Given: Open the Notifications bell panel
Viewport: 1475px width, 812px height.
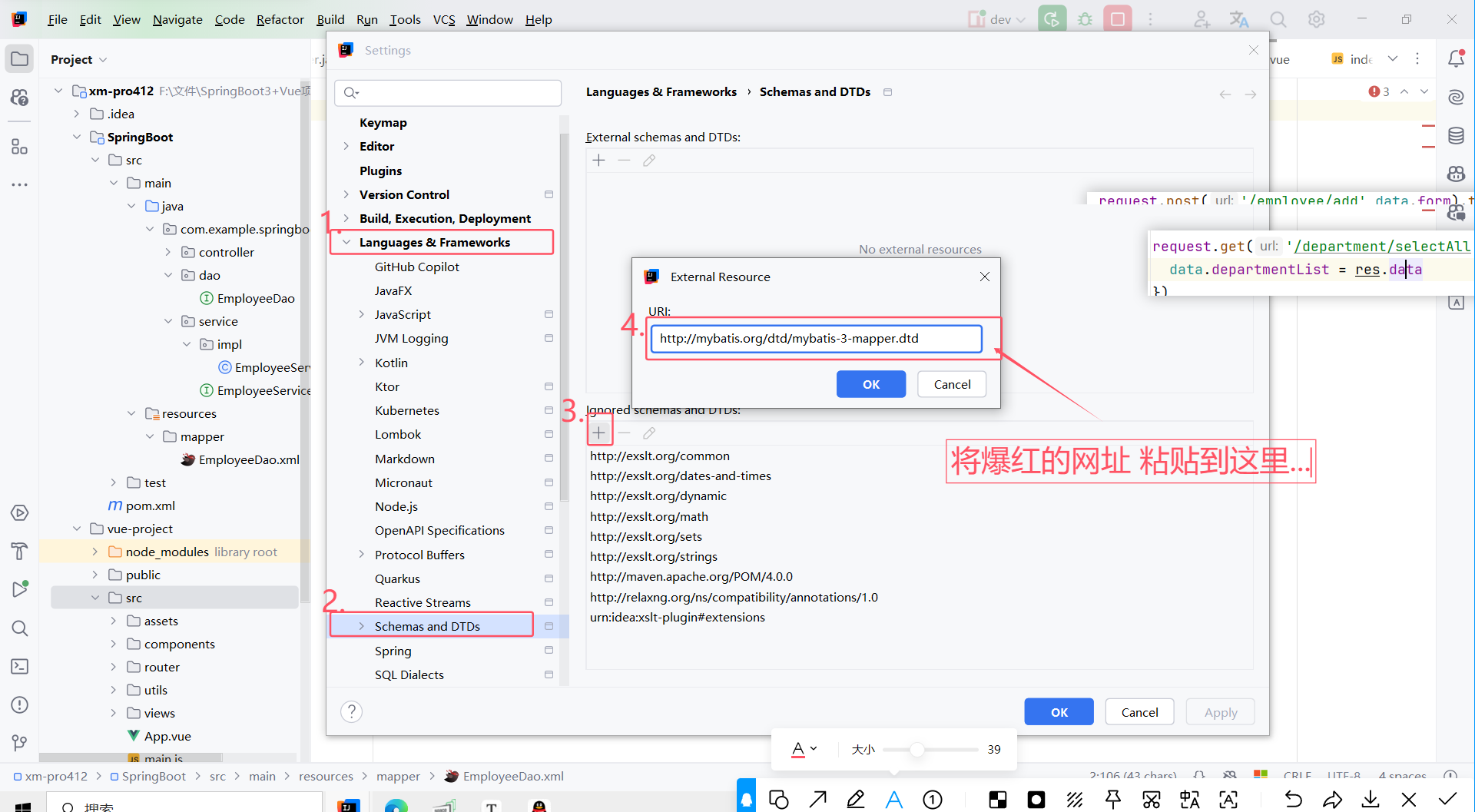Looking at the screenshot, I should click(1457, 58).
